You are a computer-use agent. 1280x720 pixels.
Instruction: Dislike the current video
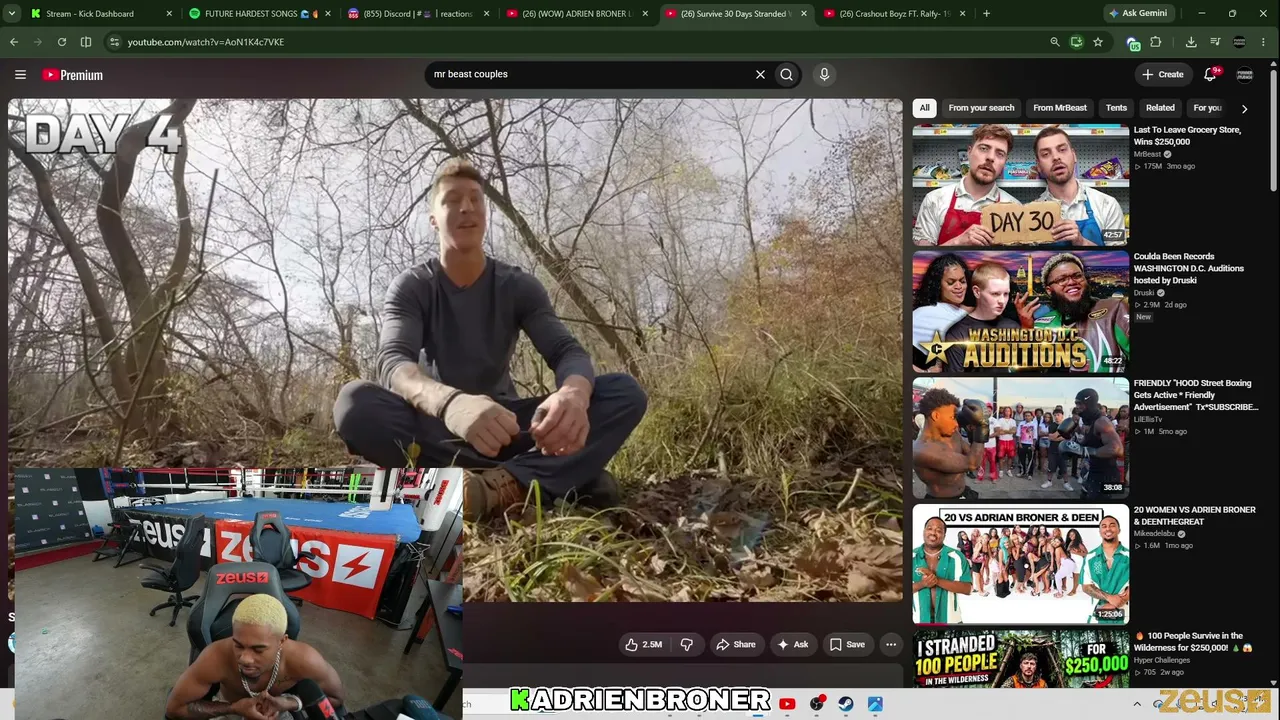(x=686, y=645)
